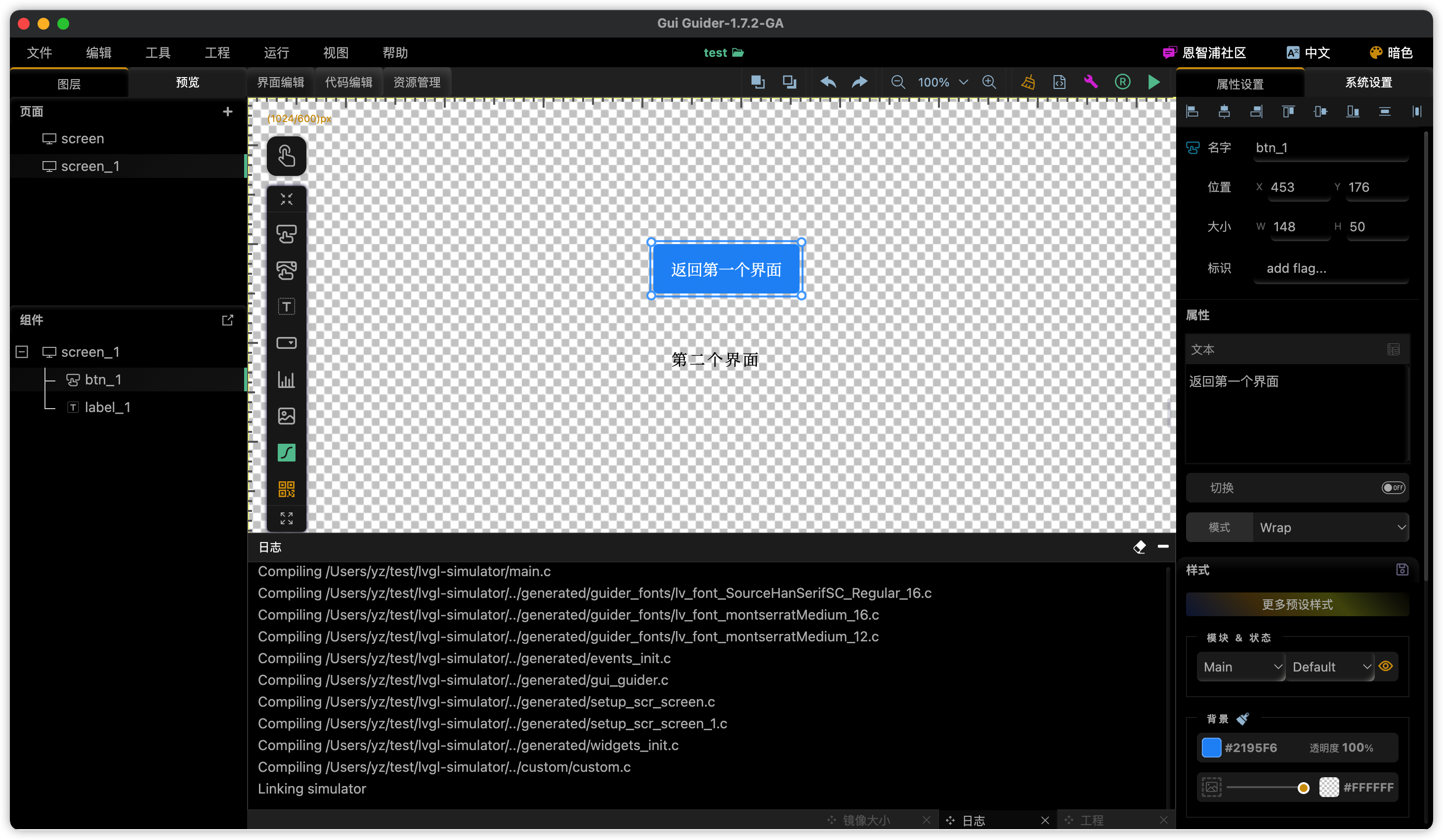This screenshot has height=840, width=1443.
Task: Select the chart widget tool
Action: click(x=286, y=379)
